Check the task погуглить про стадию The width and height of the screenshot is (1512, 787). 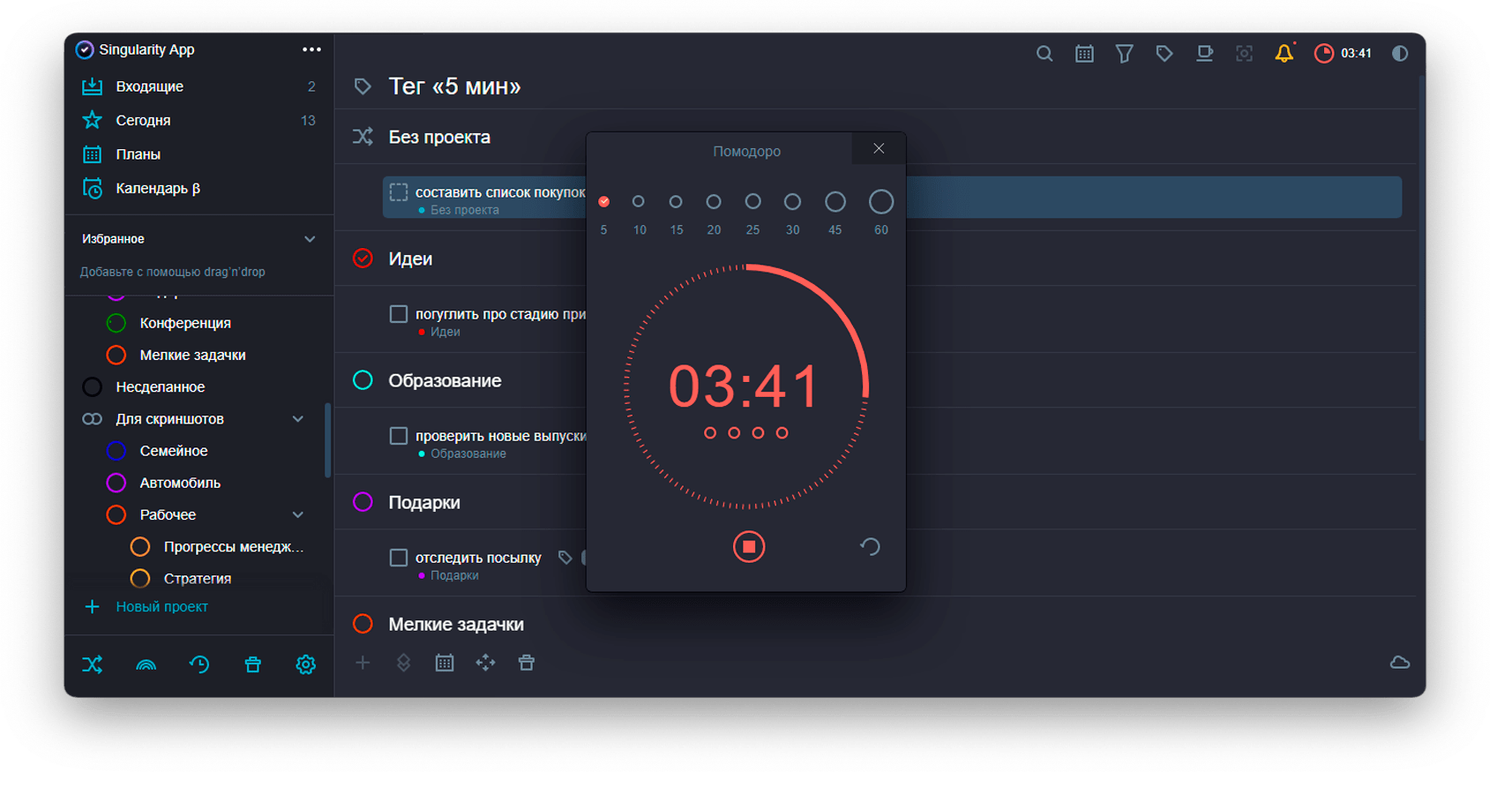[399, 314]
